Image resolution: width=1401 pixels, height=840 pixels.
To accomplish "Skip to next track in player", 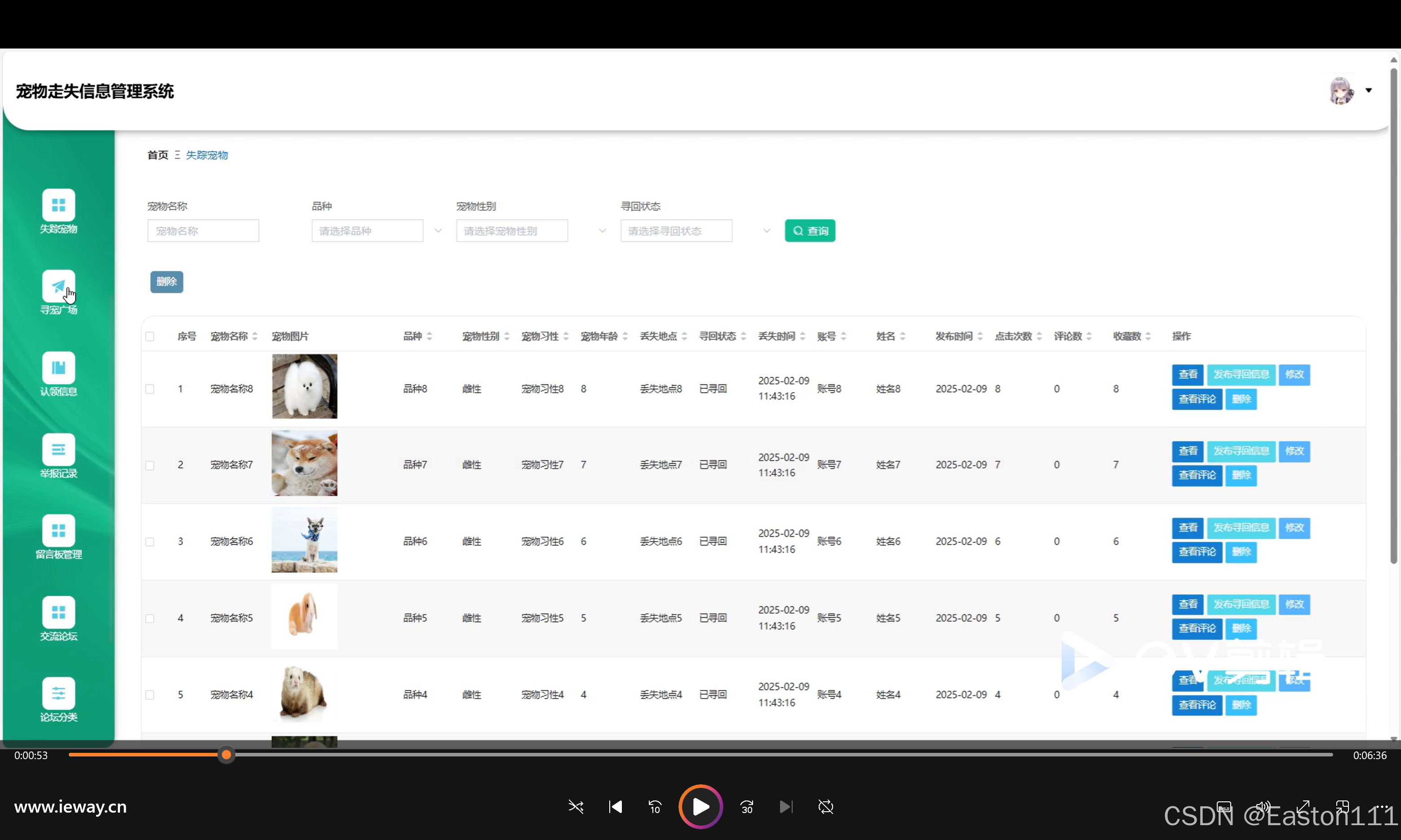I will pos(786,807).
